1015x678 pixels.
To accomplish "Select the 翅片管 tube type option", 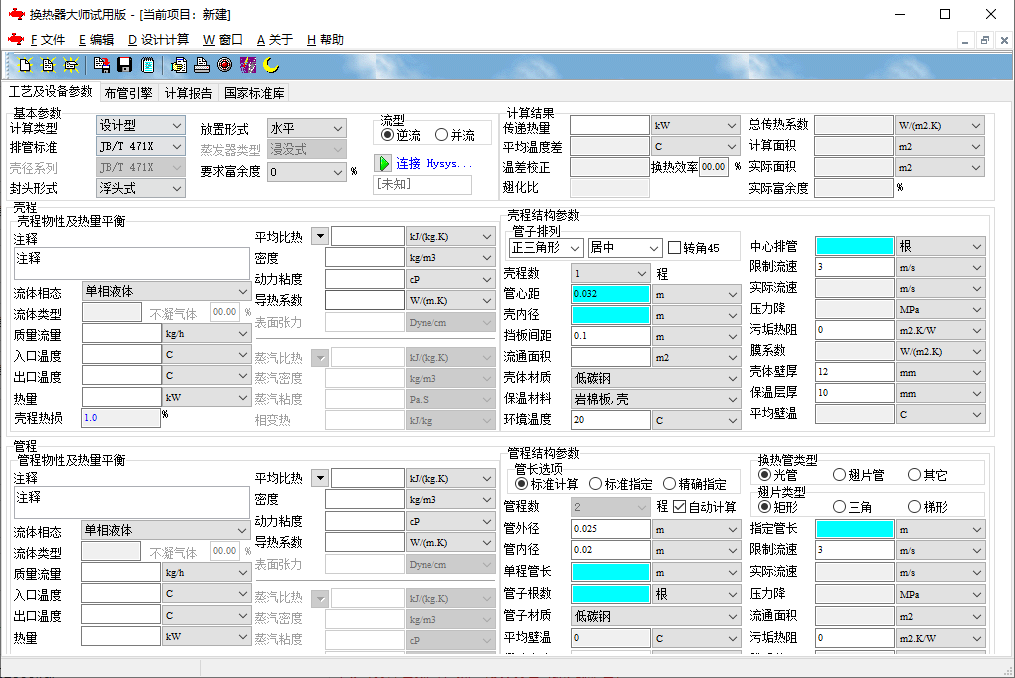I will point(839,475).
